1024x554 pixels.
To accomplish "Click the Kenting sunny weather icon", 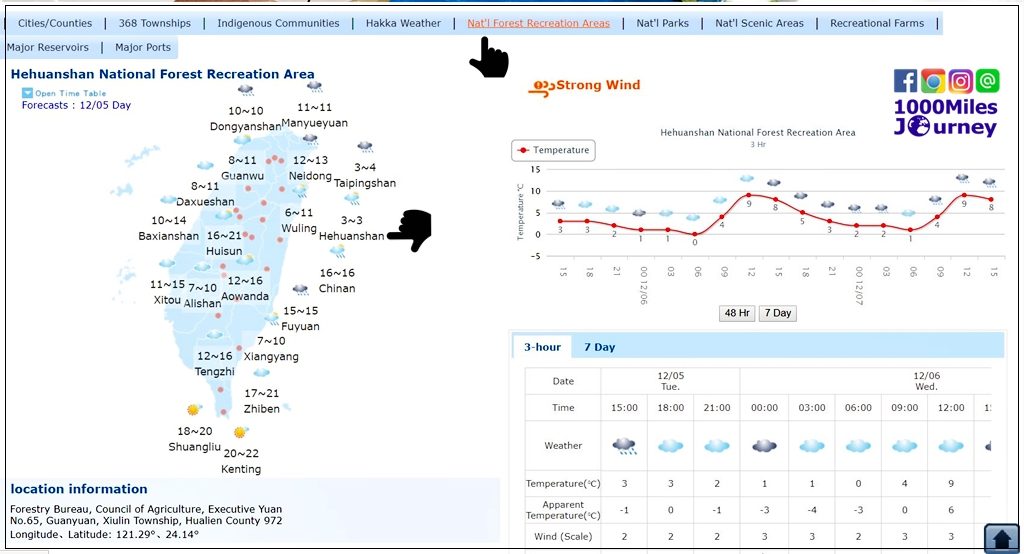I will click(240, 432).
